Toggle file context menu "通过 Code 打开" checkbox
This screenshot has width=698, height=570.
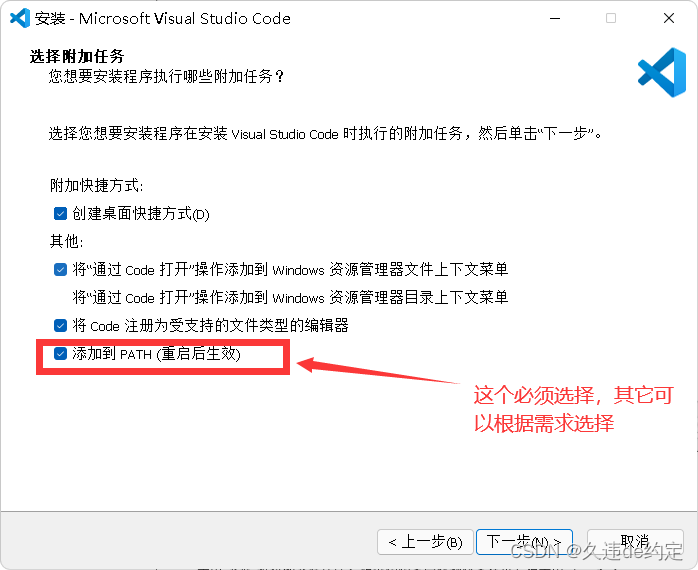click(60, 269)
